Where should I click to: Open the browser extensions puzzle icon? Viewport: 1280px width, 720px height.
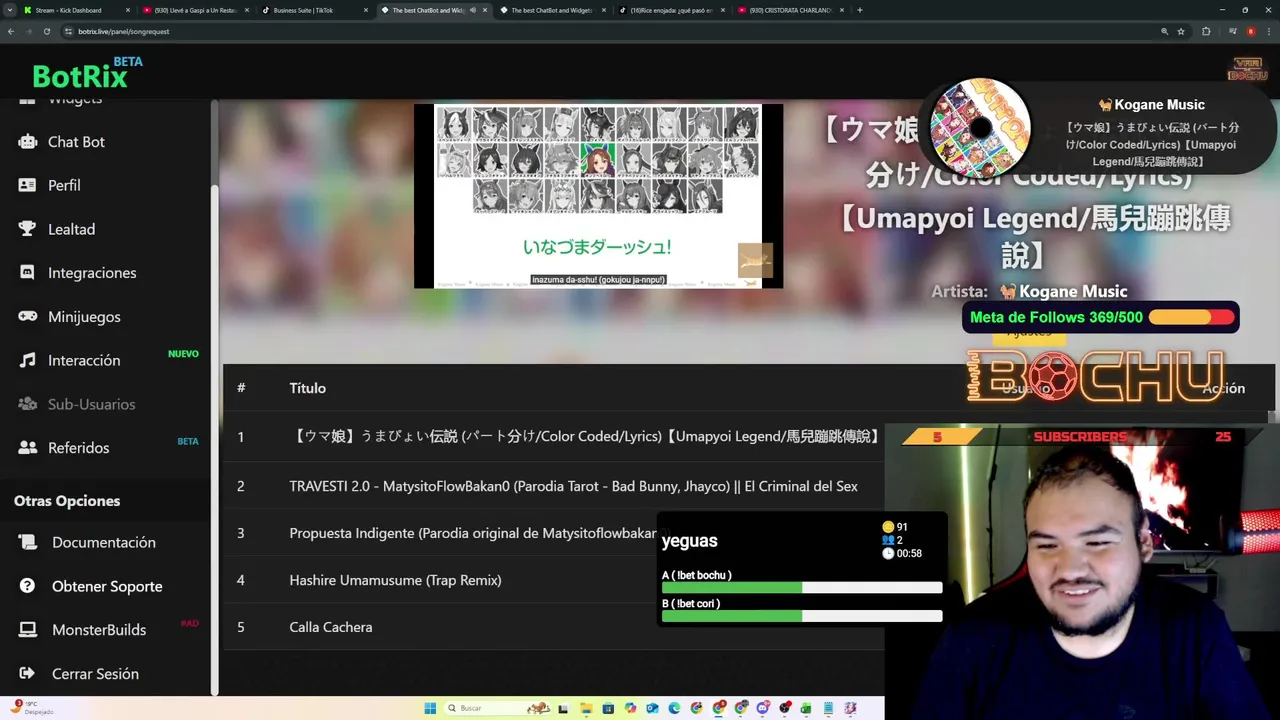[x=1206, y=31]
